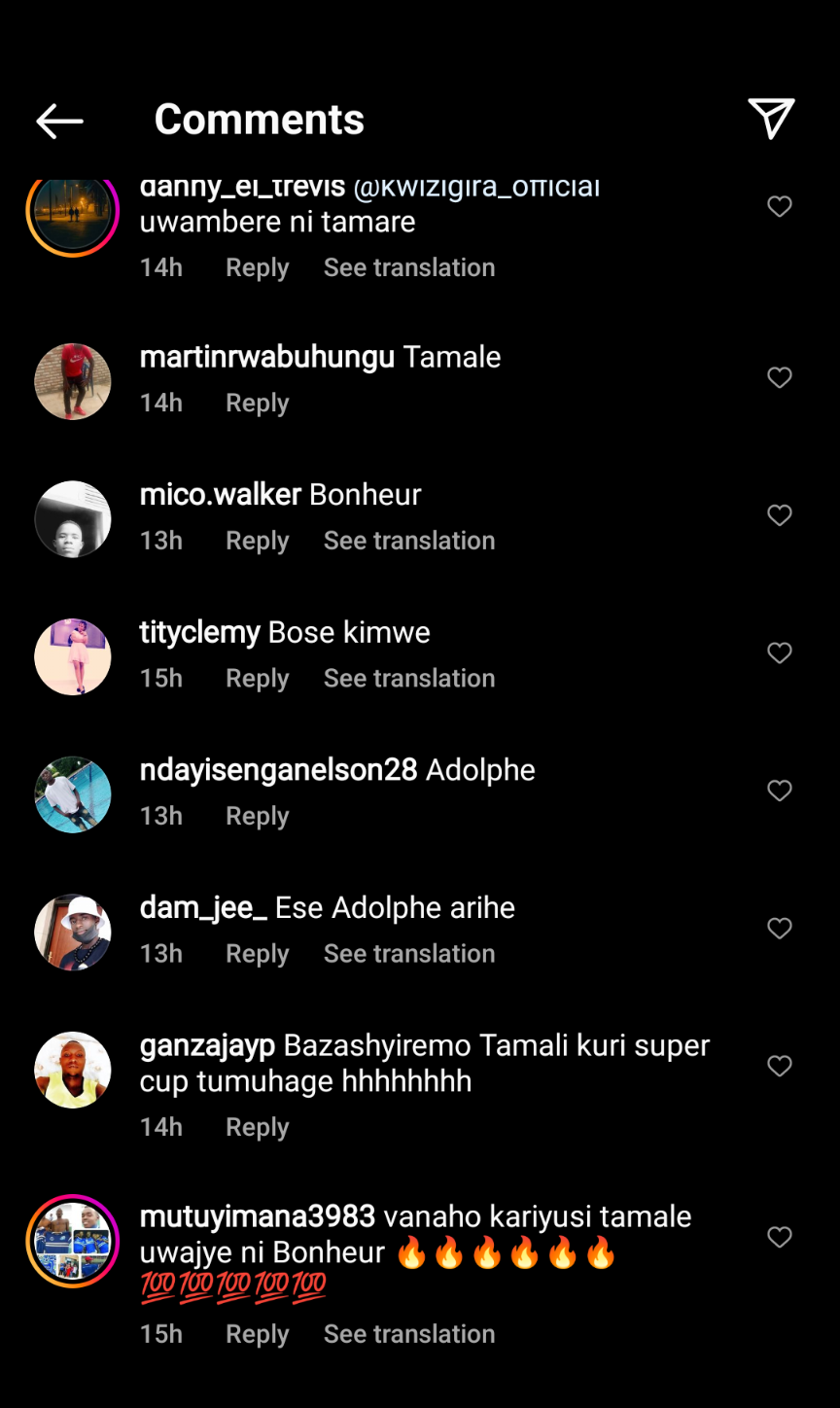Expand translation for mico.walker's comment
Image resolution: width=840 pixels, height=1408 pixels.
[x=409, y=541]
